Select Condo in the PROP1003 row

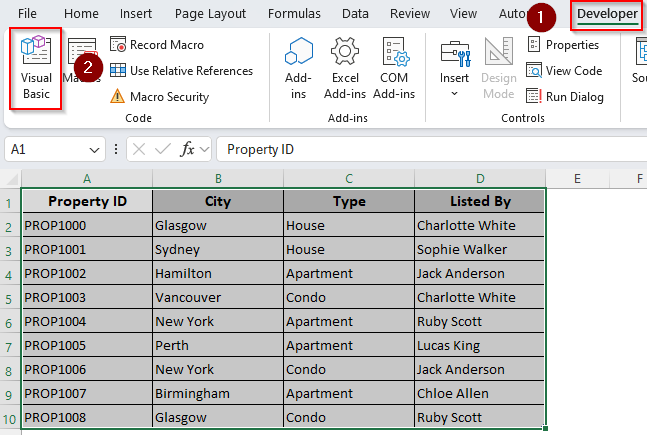pyautogui.click(x=349, y=297)
